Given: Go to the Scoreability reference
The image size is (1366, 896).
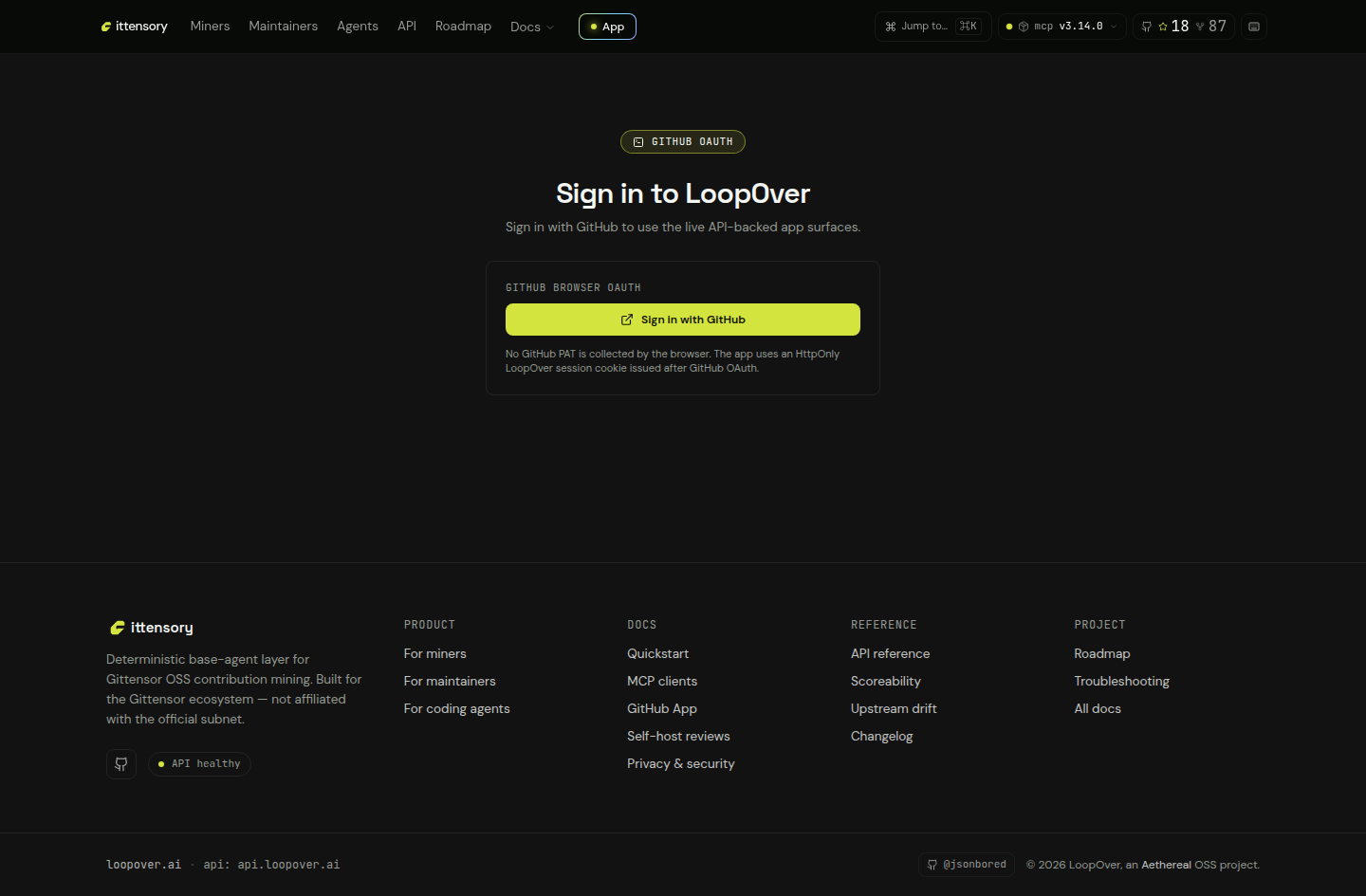Looking at the screenshot, I should pyautogui.click(x=886, y=682).
